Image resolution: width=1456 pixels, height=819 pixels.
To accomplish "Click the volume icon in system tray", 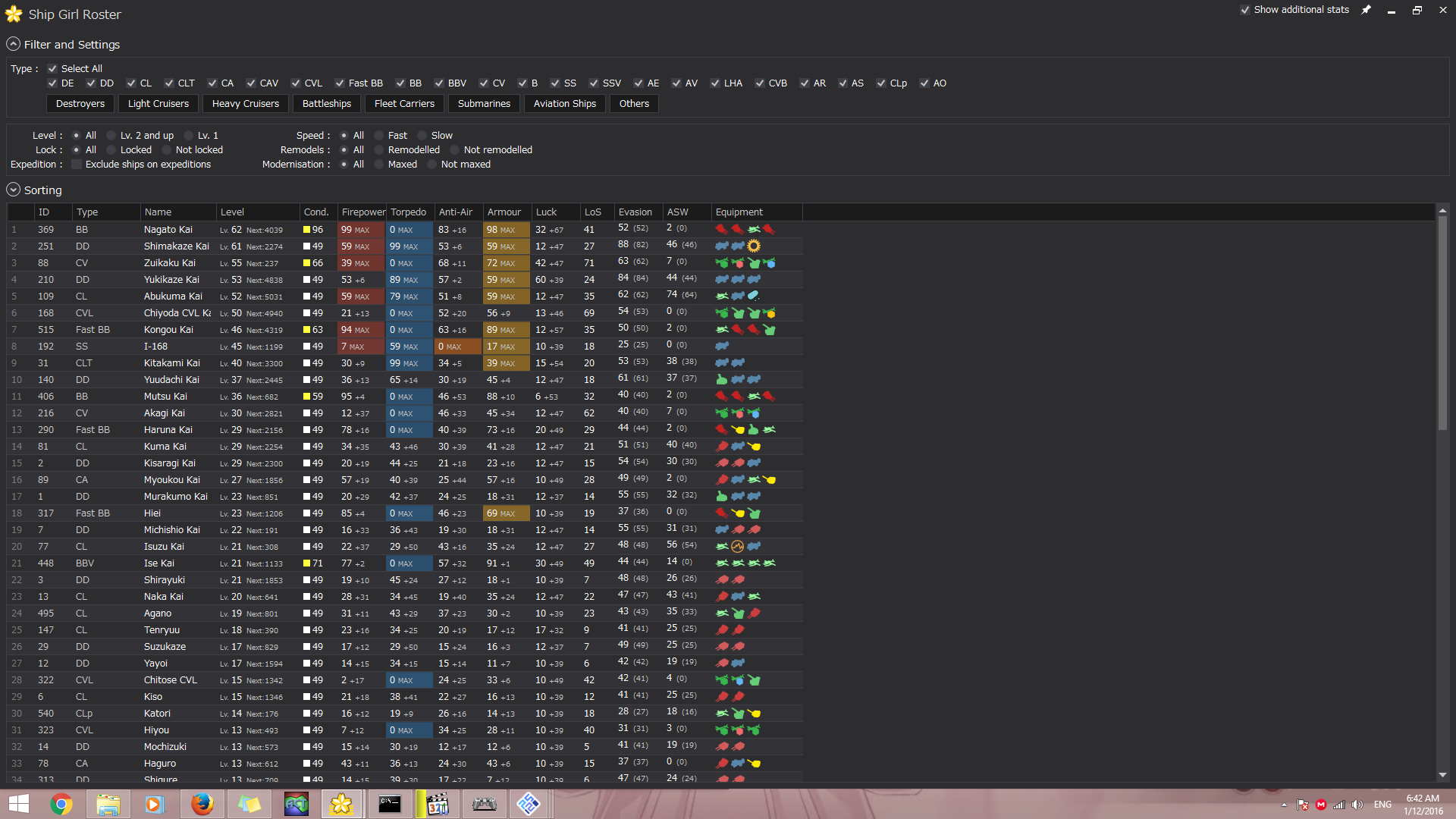I will point(1357,805).
